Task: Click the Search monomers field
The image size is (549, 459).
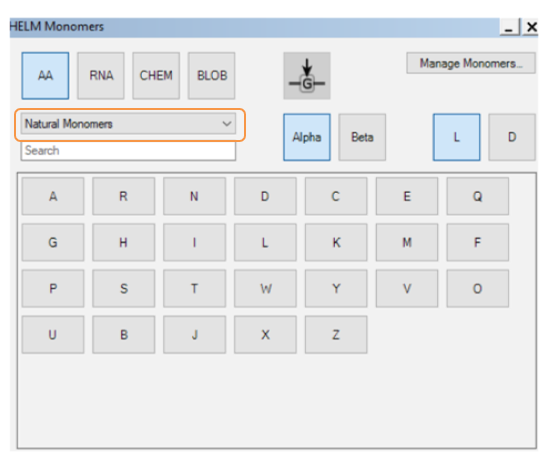Action: (128, 151)
